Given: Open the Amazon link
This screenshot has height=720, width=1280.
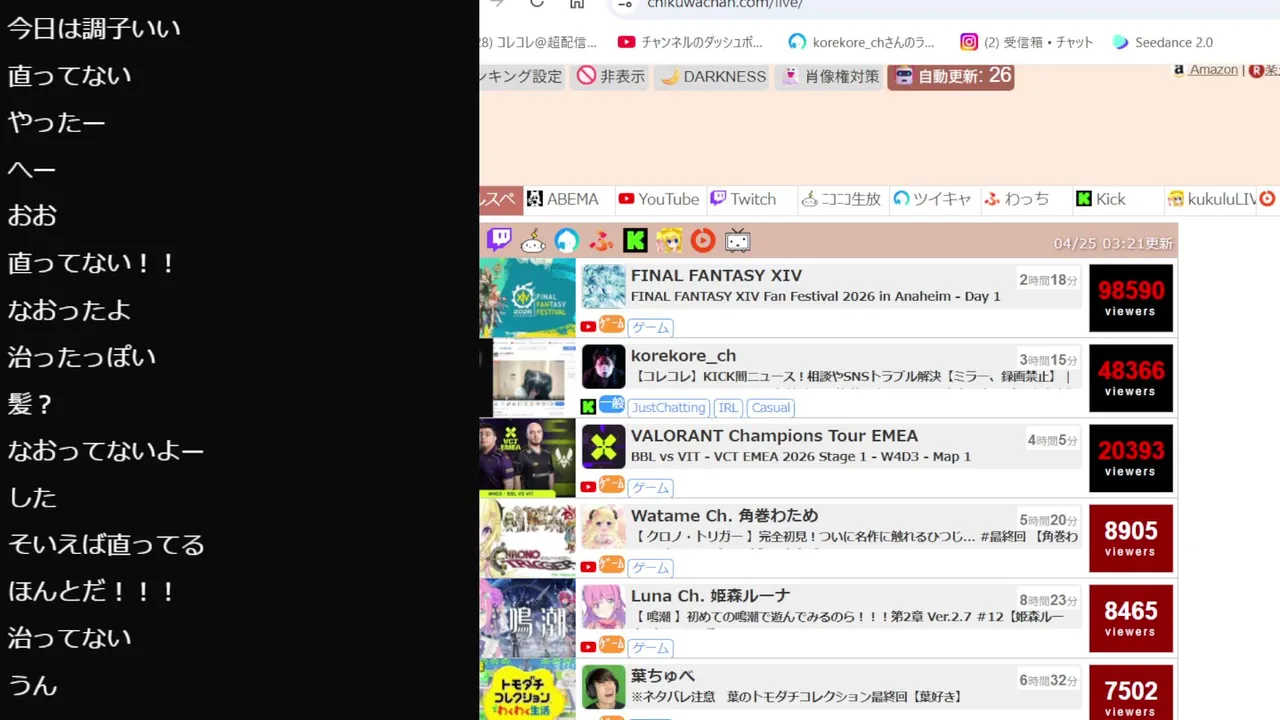Looking at the screenshot, I should pos(1213,69).
